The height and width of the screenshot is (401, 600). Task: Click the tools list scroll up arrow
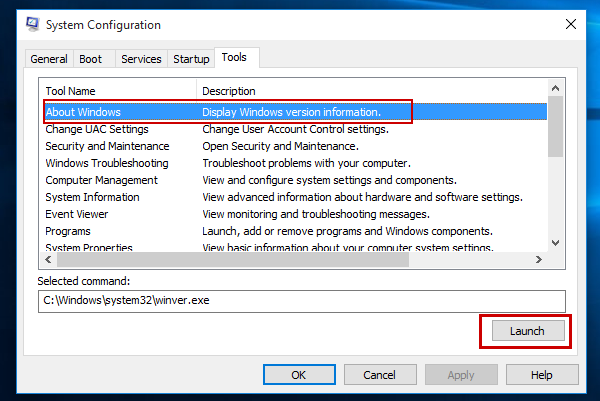[556, 88]
